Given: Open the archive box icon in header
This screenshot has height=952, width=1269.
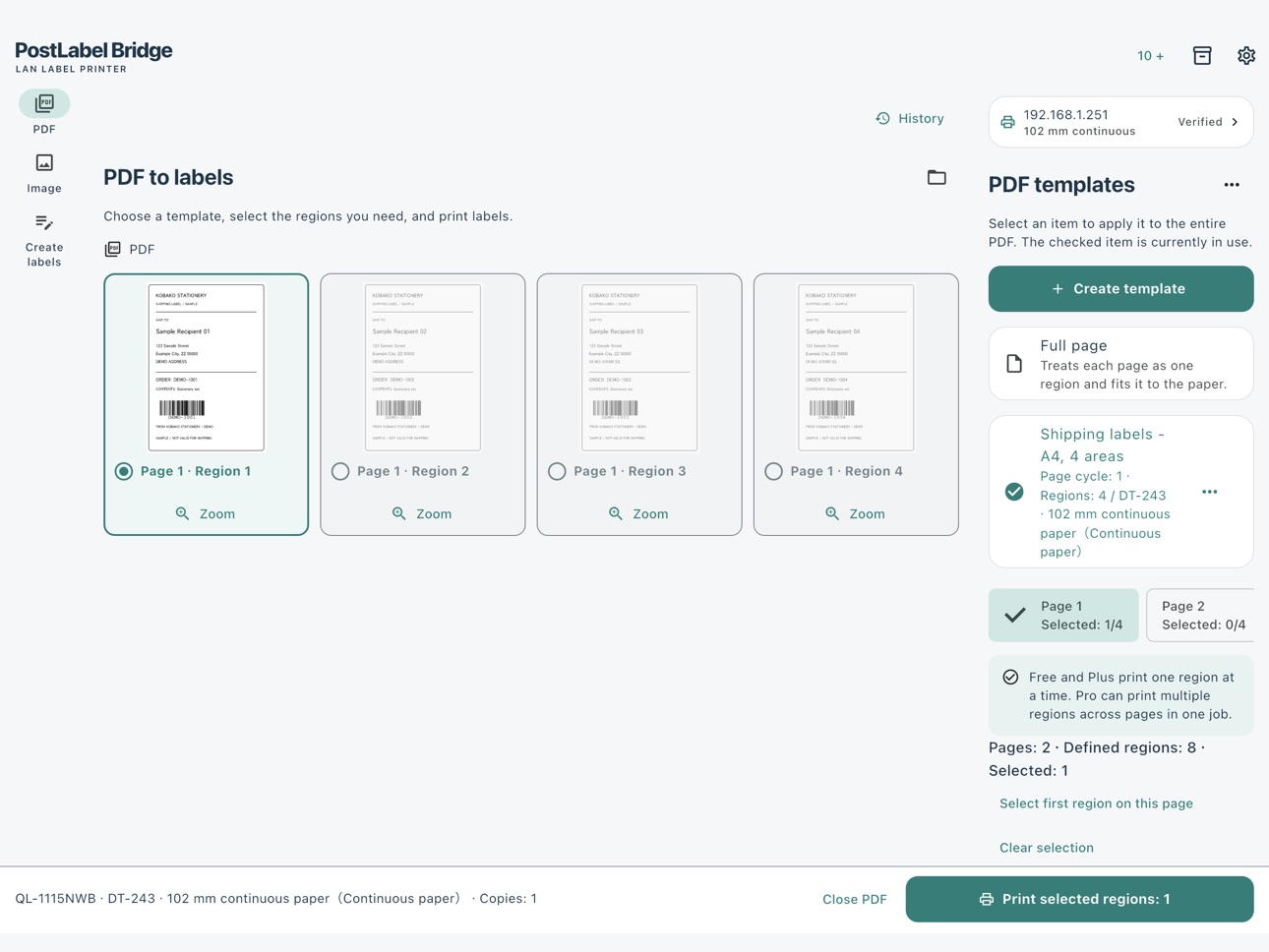Looking at the screenshot, I should 1202,56.
